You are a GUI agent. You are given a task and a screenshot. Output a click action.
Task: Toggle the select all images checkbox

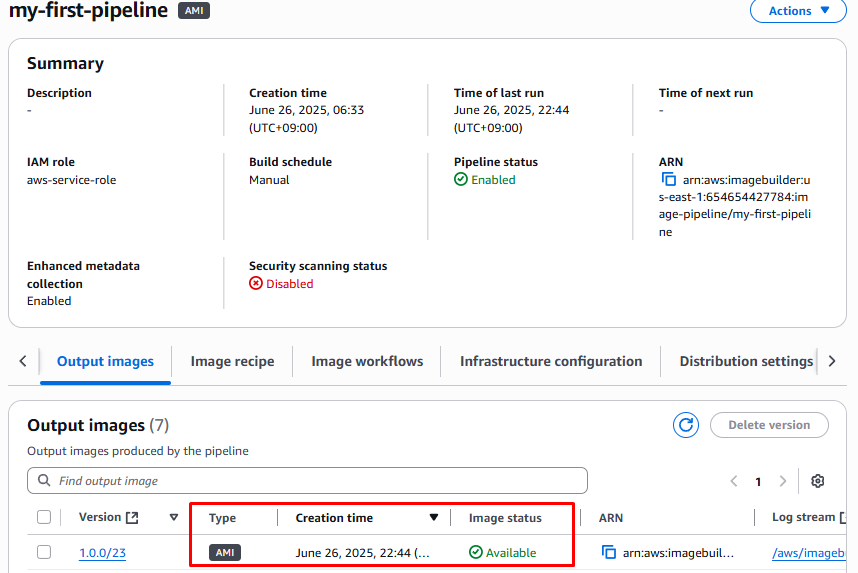(44, 518)
